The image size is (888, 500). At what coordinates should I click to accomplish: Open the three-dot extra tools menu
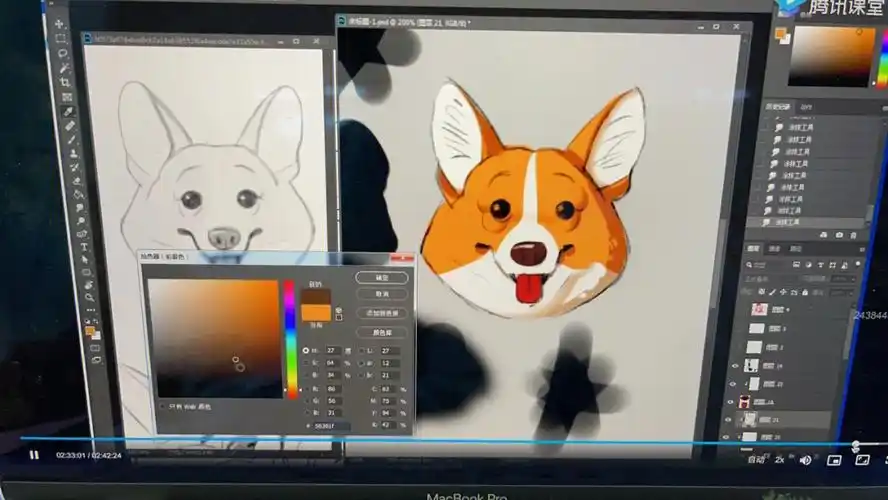click(91, 310)
